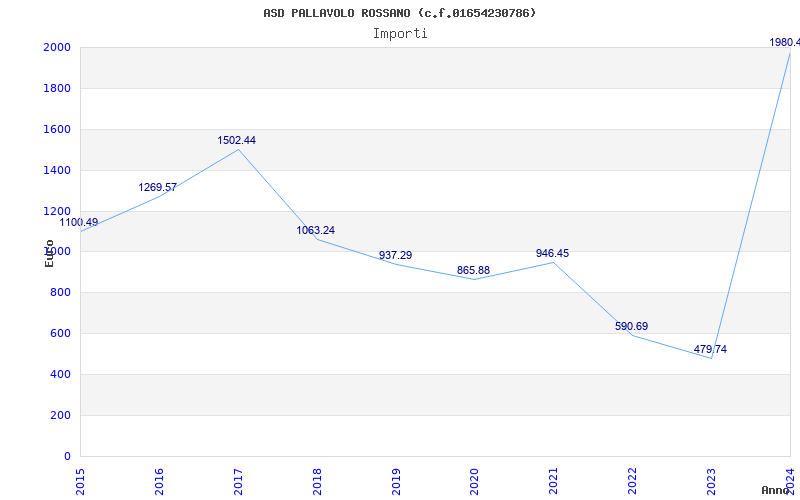Viewport: 800px width, 500px height.
Task: Click the 1502.44 peak value label
Action: click(236, 140)
